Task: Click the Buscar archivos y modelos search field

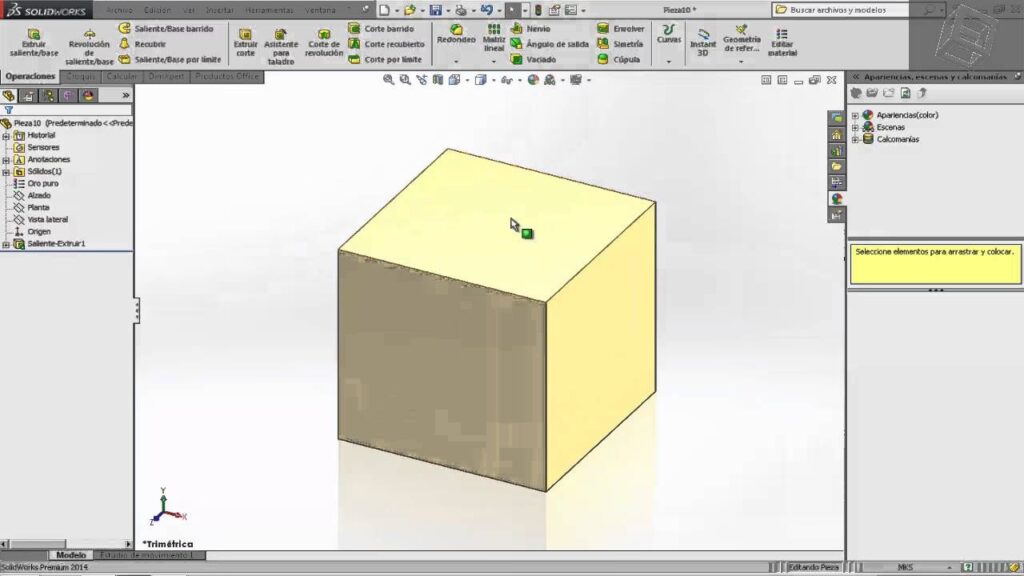Action: pos(855,9)
